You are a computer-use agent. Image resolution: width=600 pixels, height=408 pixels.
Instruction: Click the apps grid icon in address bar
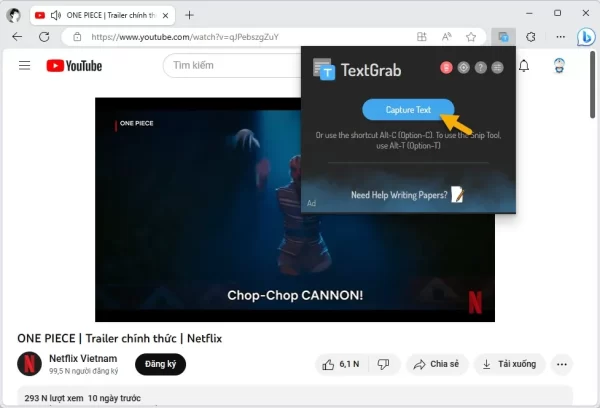[x=422, y=37]
